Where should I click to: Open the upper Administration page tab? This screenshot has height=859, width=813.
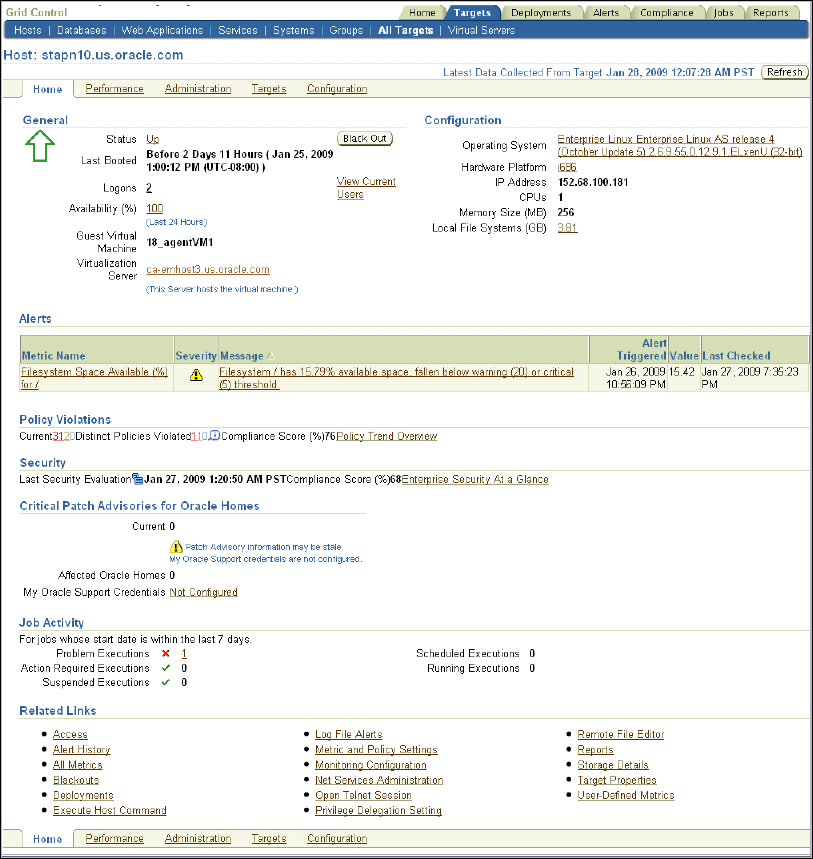[198, 88]
